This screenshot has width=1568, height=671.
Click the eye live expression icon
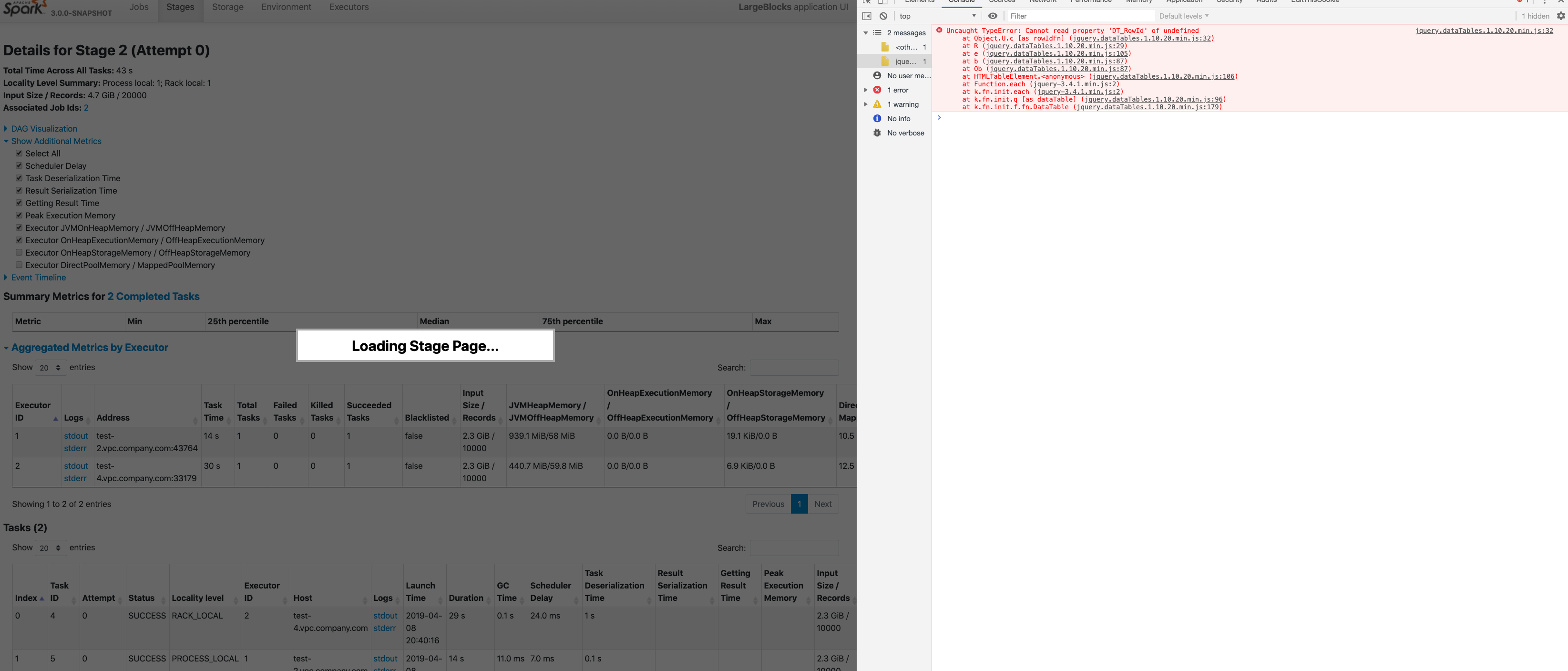pyautogui.click(x=993, y=16)
